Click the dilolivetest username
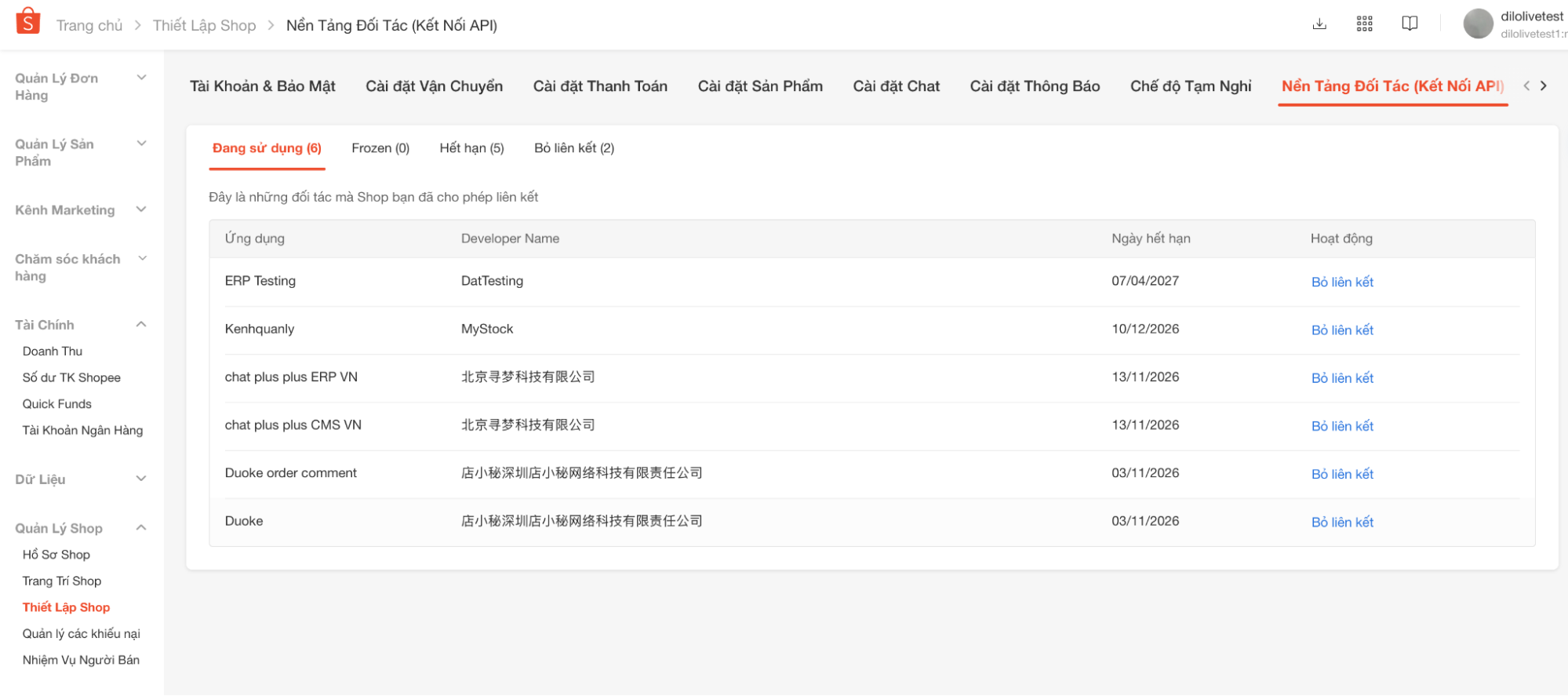 (x=1531, y=16)
